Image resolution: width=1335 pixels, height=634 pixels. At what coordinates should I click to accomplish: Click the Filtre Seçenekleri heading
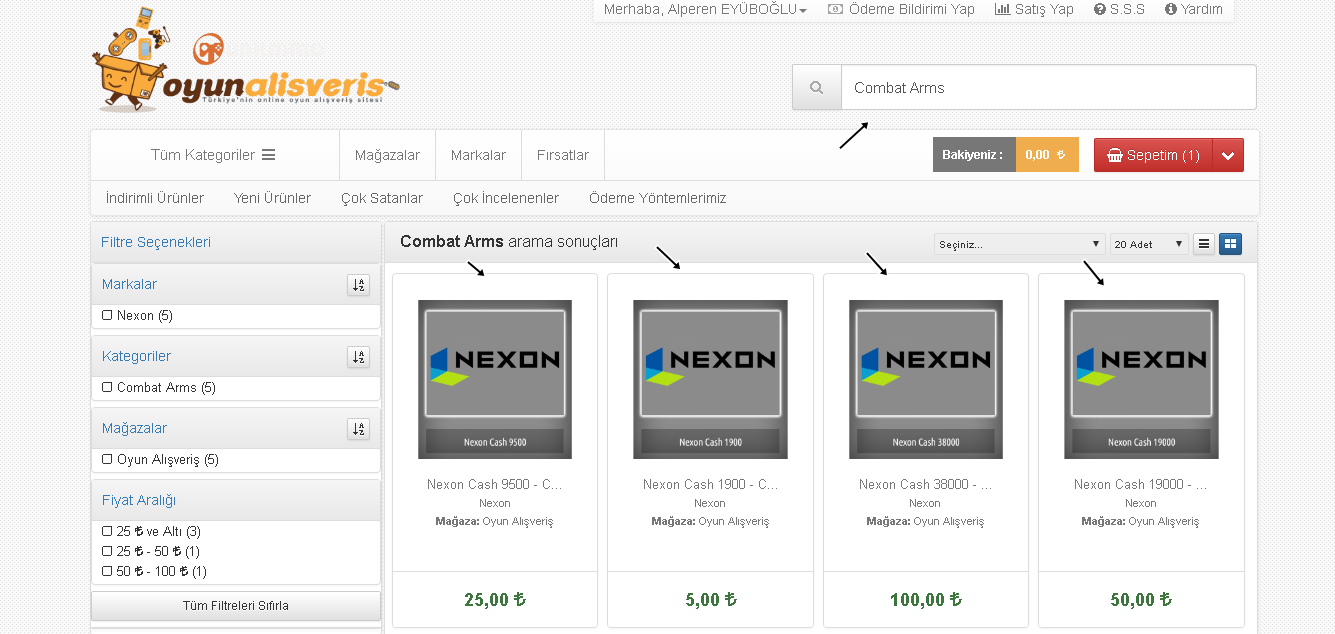click(x=156, y=242)
